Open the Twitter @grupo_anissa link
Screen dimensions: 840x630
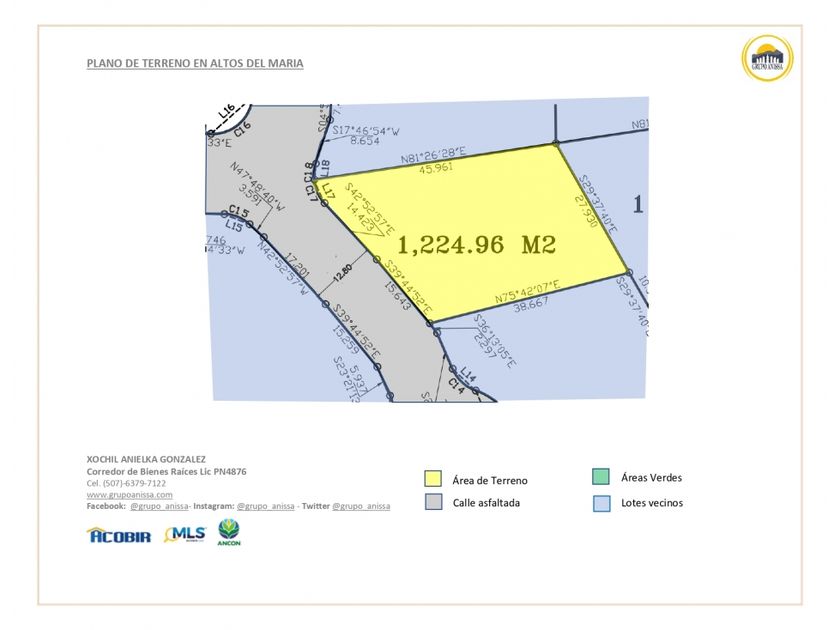point(361,506)
